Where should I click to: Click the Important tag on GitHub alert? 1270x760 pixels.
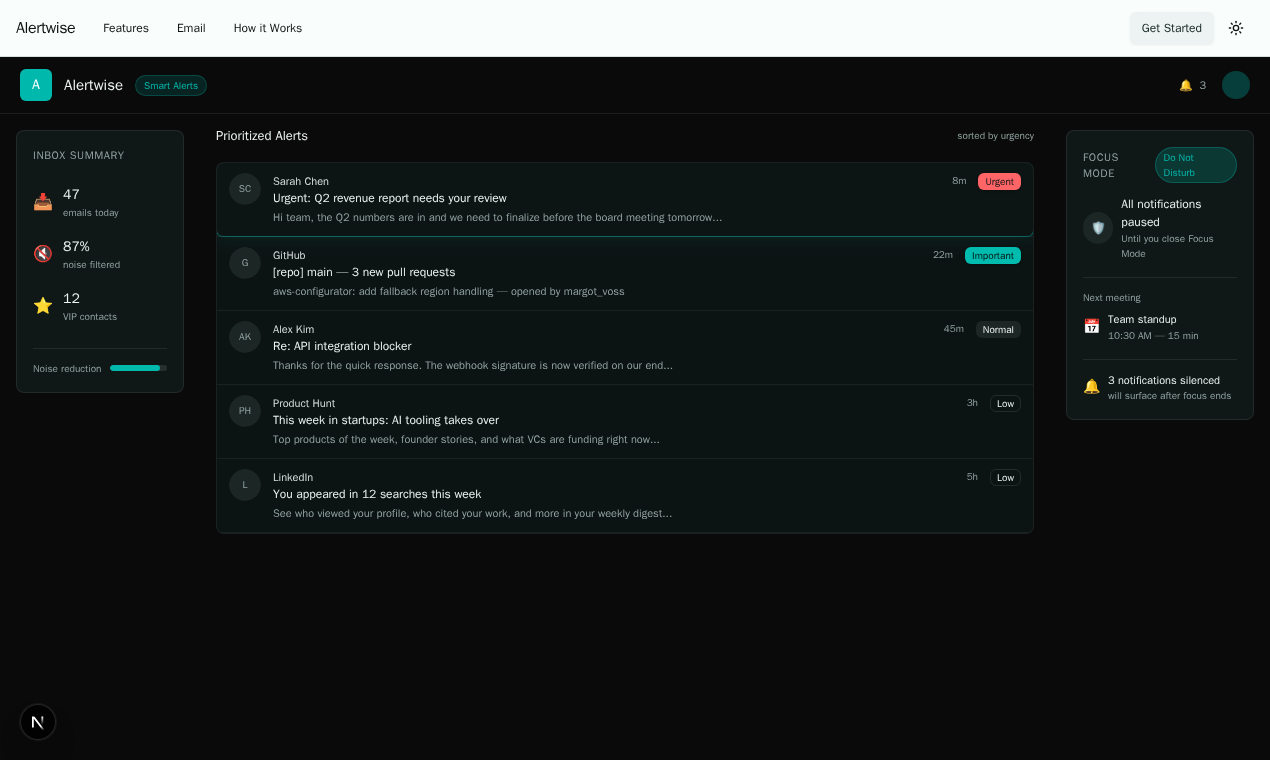coord(993,255)
